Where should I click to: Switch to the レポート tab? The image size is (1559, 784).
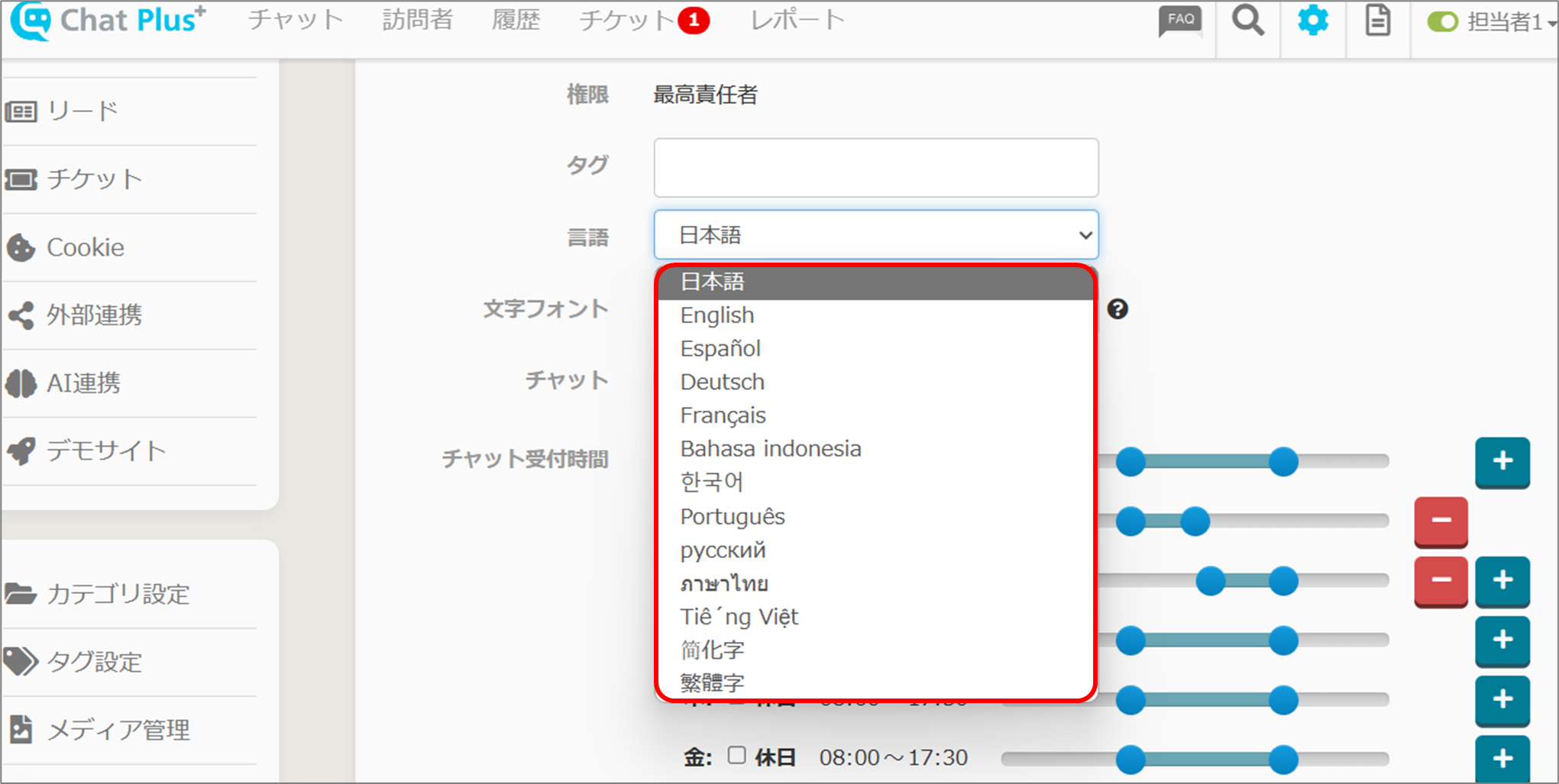tap(797, 20)
